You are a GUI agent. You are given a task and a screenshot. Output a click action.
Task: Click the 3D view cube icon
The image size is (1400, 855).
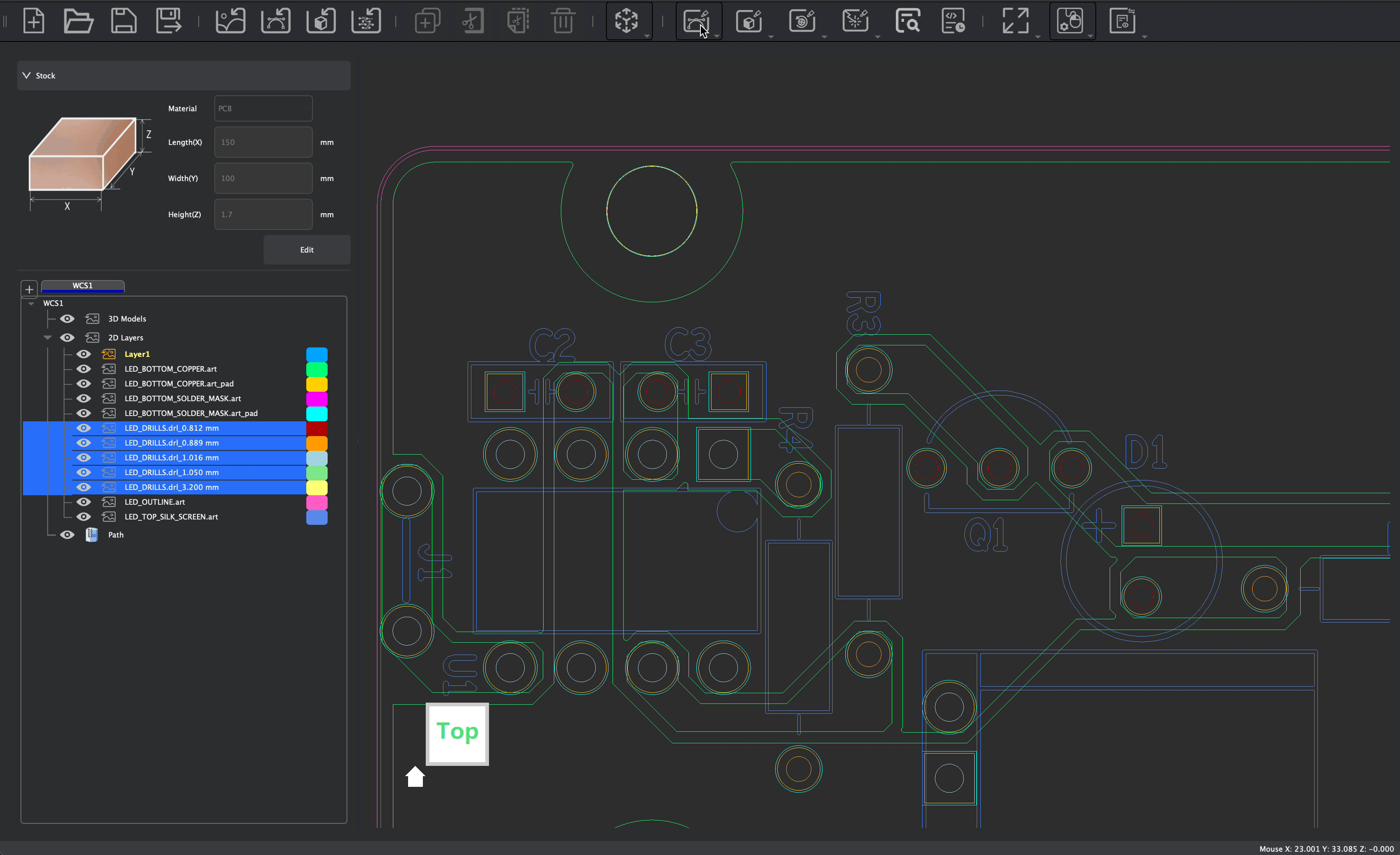pyautogui.click(x=626, y=21)
